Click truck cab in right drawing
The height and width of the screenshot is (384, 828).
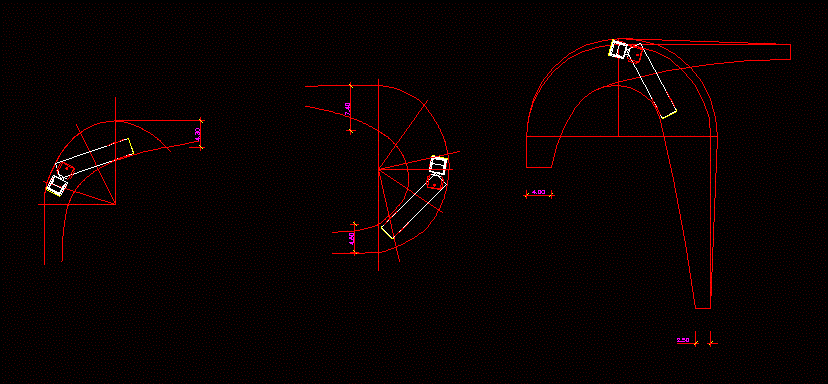click(618, 49)
